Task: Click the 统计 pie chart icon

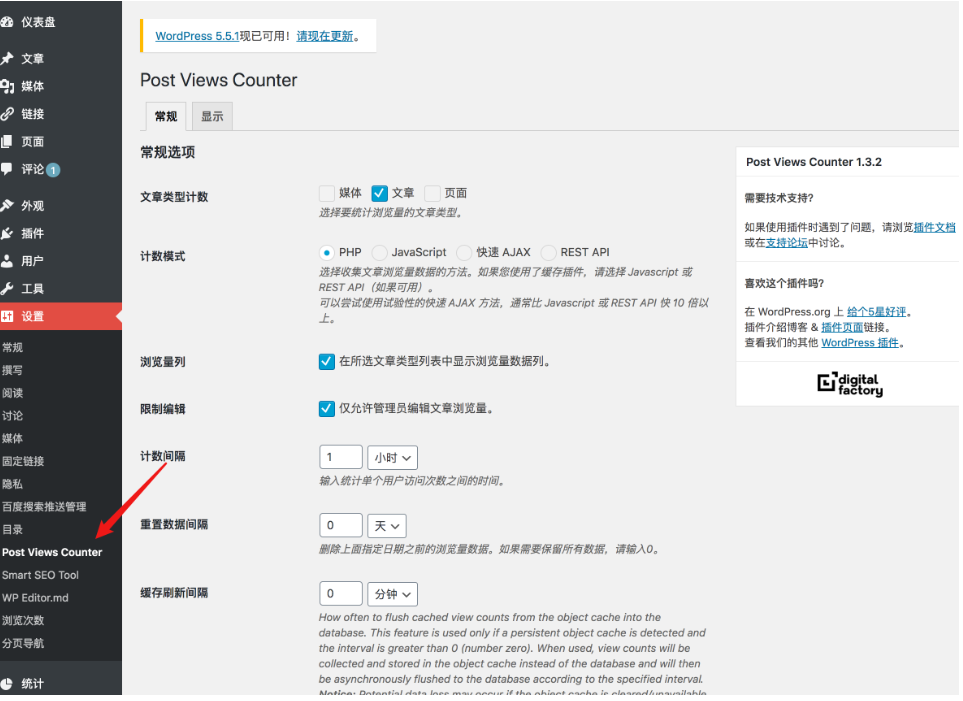Action: (x=7, y=683)
